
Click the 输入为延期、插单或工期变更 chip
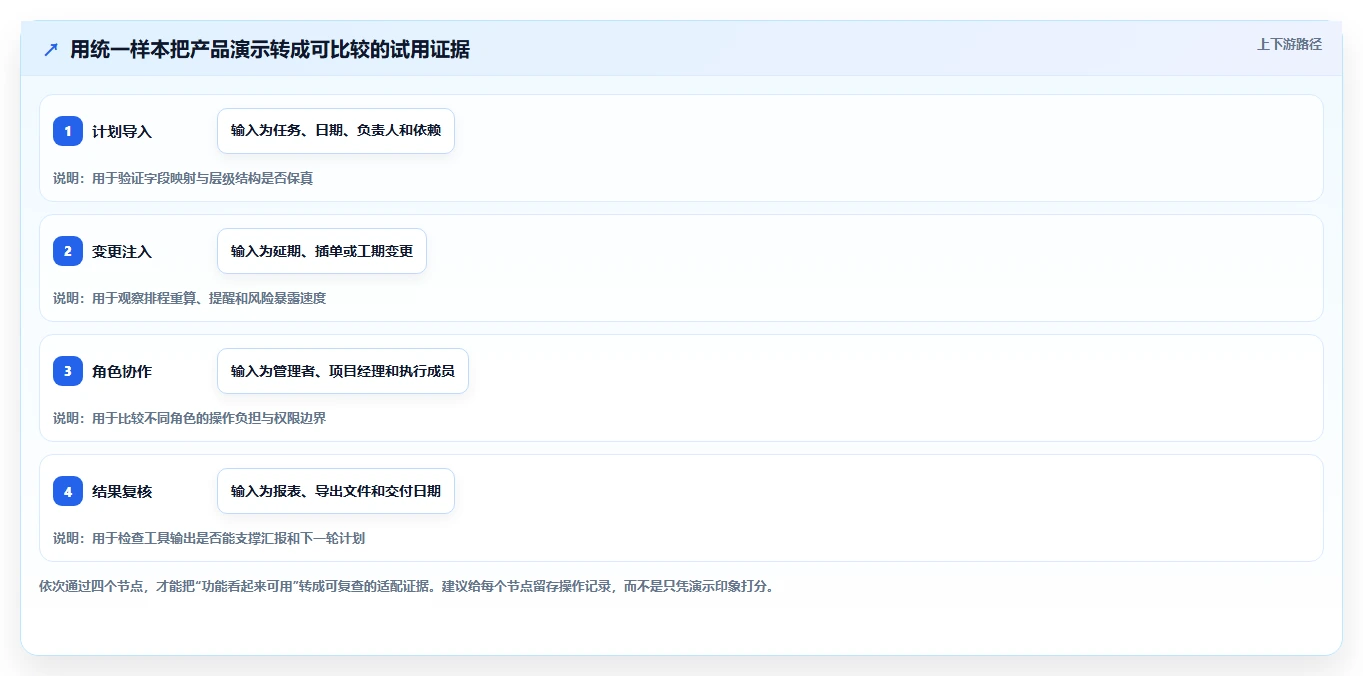(x=322, y=251)
